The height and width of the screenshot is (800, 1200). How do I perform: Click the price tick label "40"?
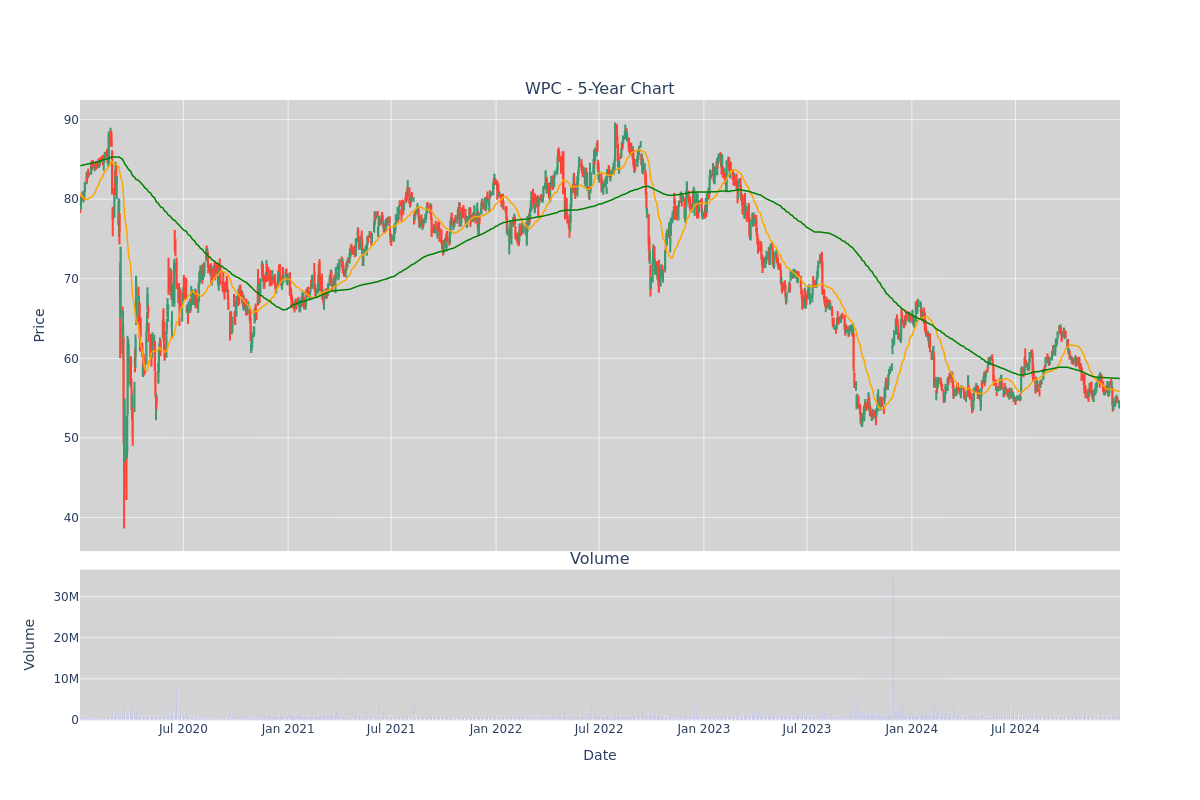[x=71, y=518]
